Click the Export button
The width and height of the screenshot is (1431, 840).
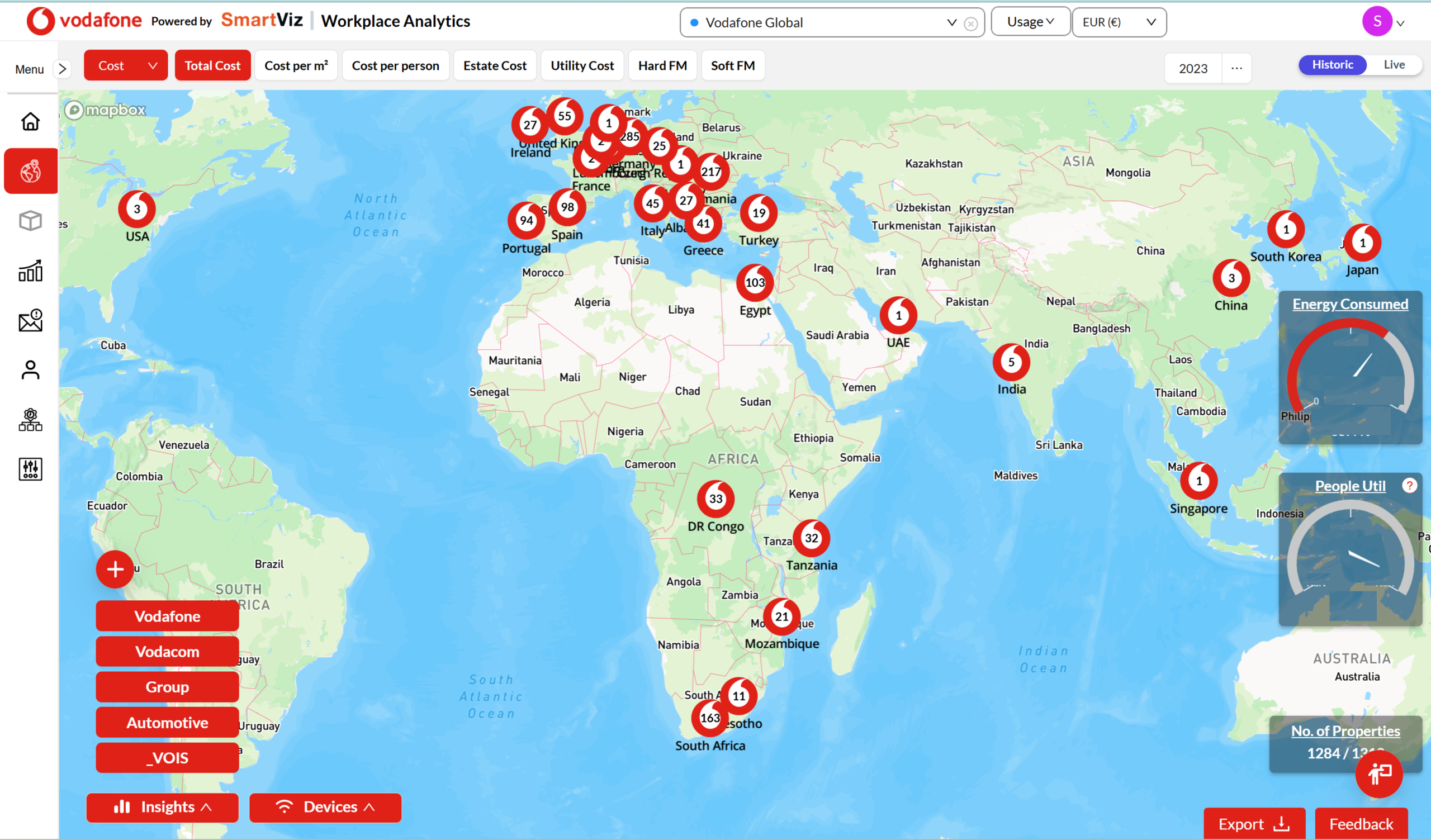1254,824
